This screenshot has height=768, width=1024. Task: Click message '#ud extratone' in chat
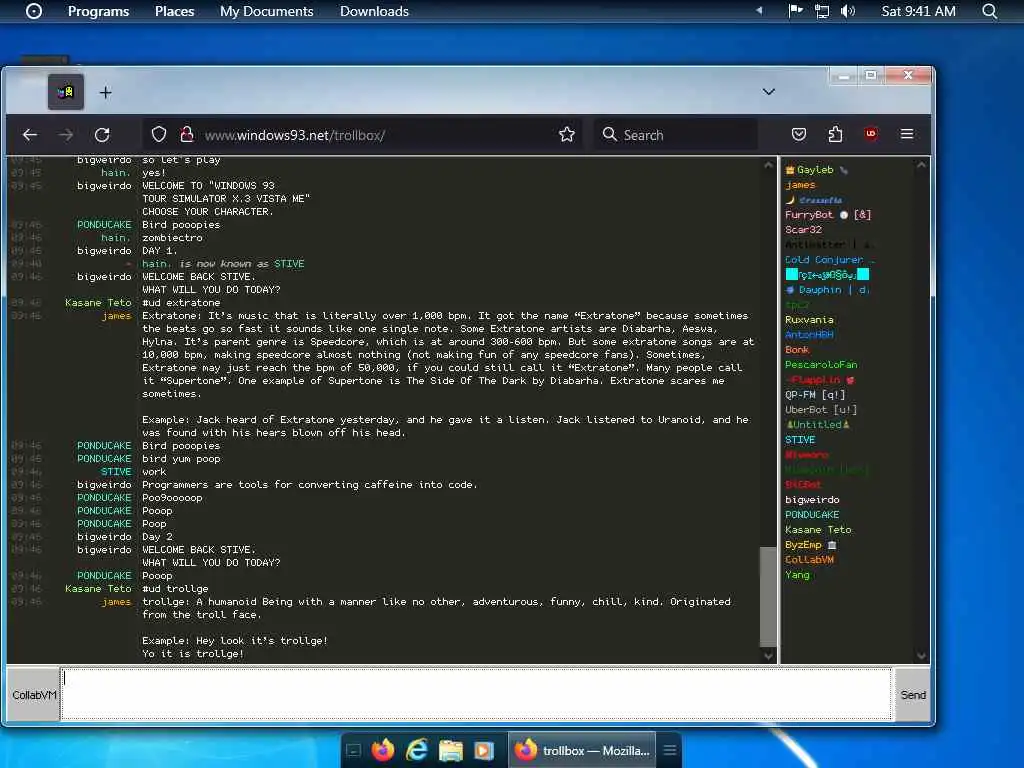[181, 303]
